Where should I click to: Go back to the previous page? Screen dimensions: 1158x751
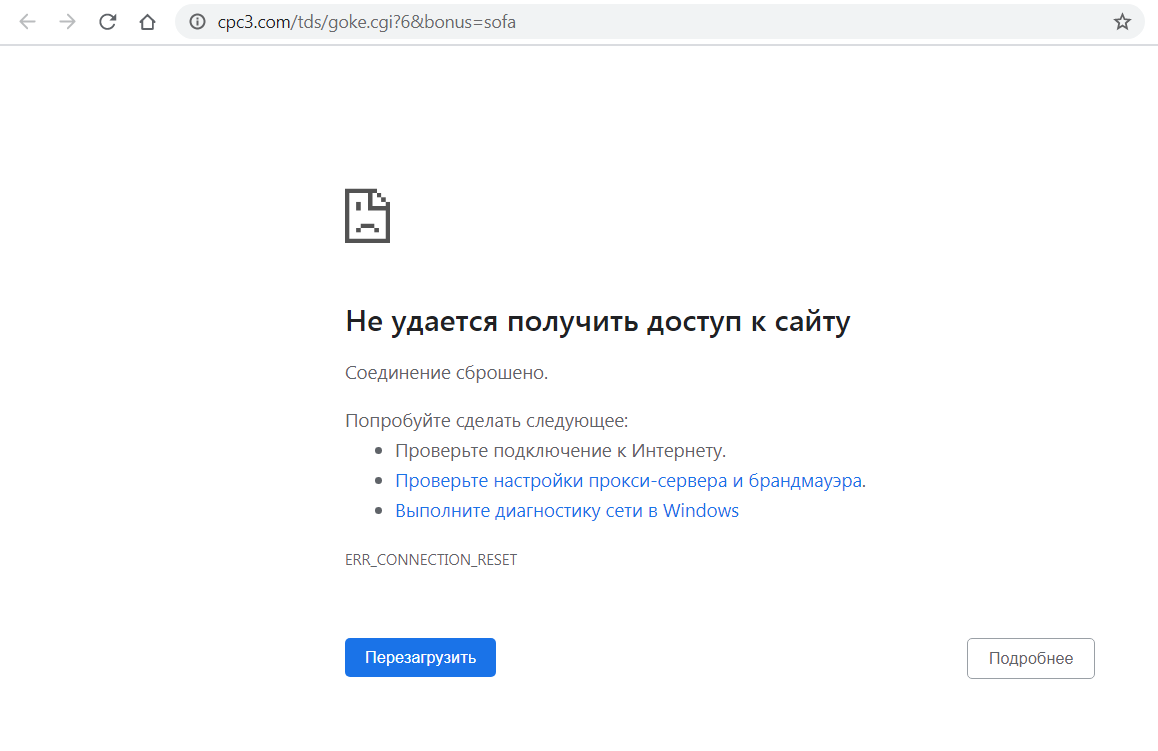click(x=28, y=21)
